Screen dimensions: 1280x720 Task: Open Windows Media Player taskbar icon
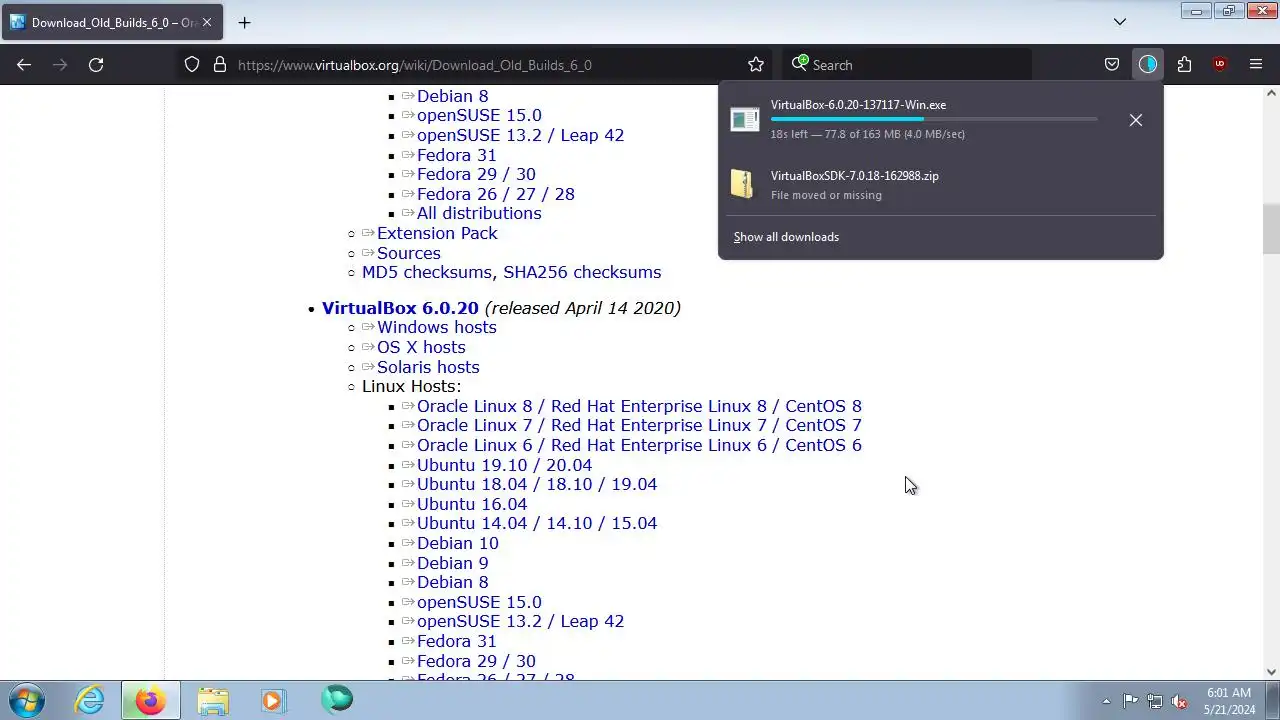coord(273,700)
